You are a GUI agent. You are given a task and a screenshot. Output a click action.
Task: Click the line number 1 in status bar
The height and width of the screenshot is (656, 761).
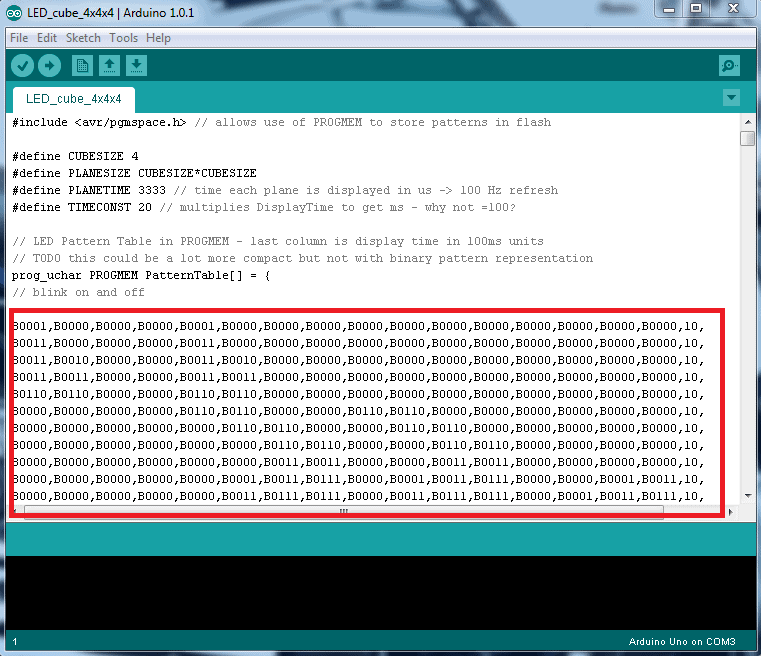15,641
